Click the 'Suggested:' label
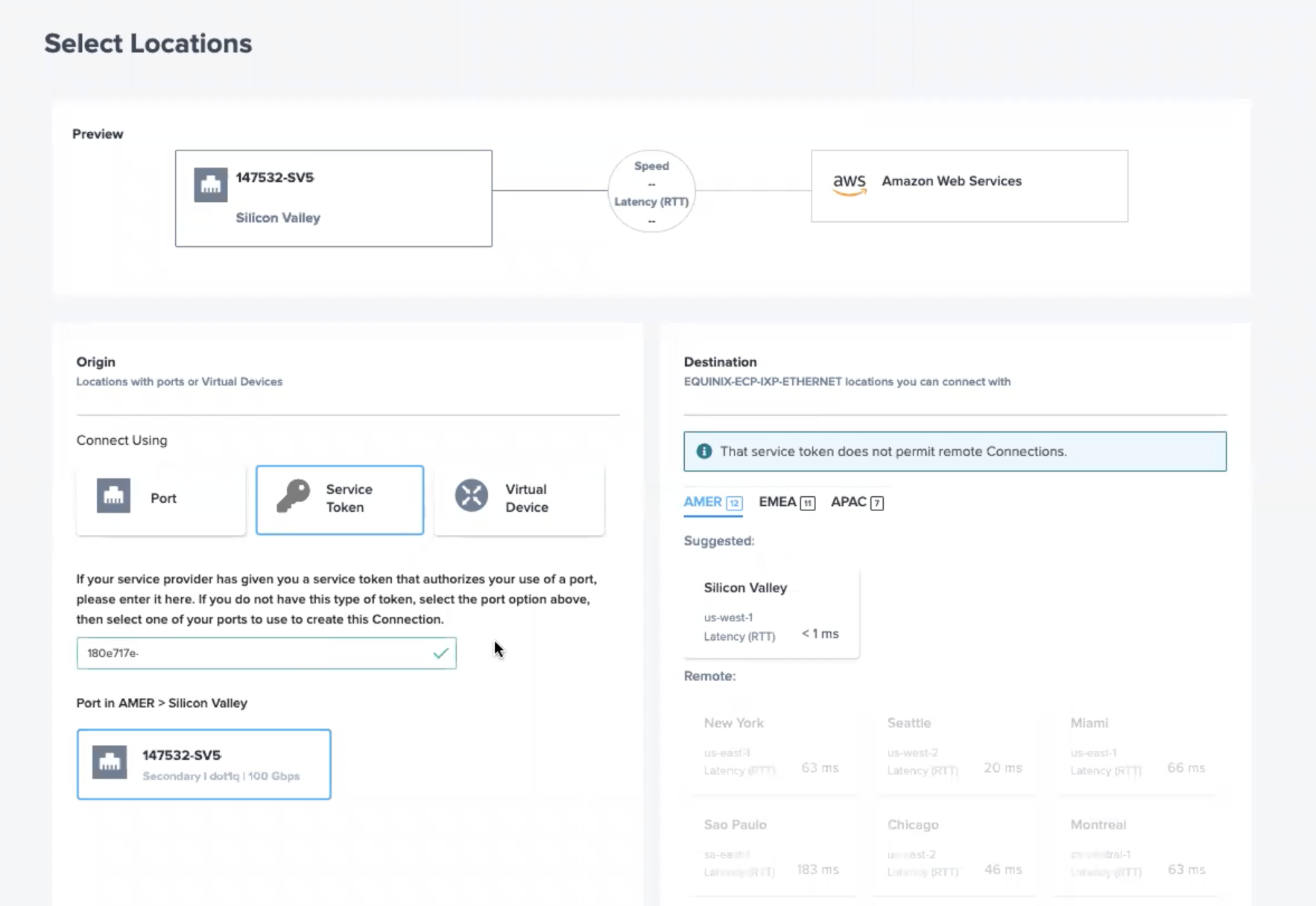Viewport: 1316px width, 906px height. tap(719, 541)
